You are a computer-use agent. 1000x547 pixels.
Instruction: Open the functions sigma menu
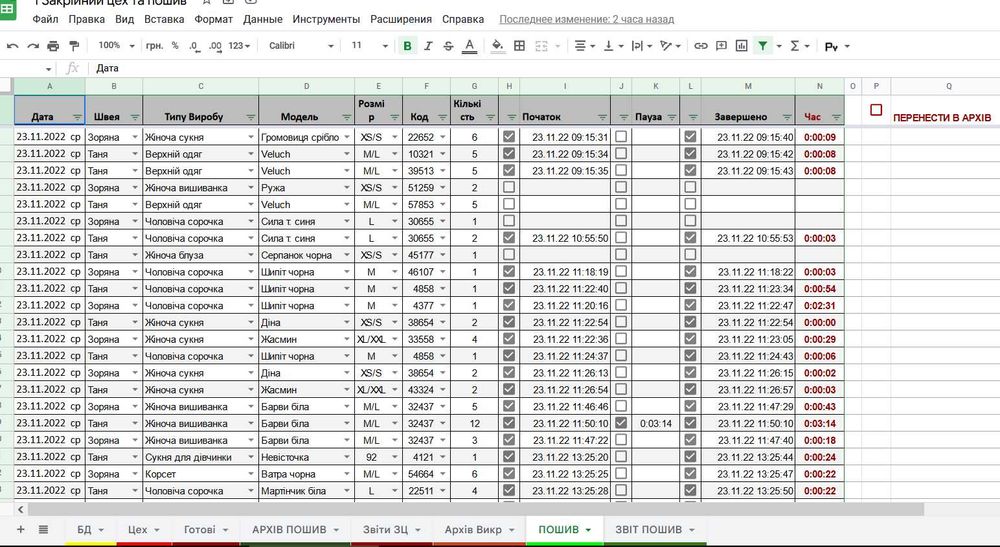tap(800, 46)
